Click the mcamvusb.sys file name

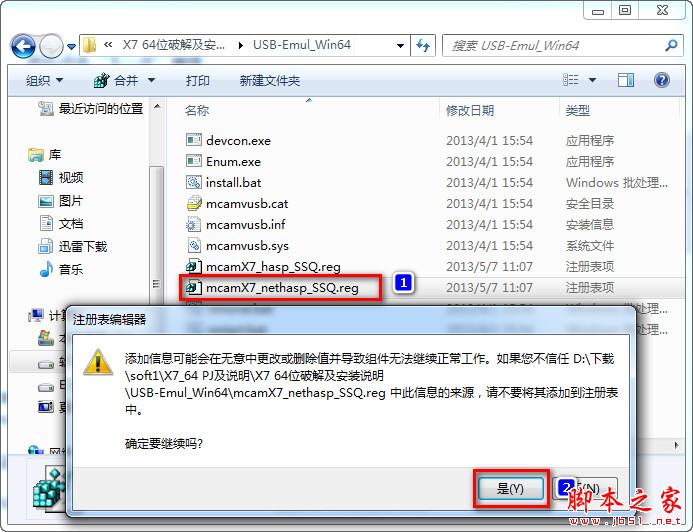click(x=247, y=246)
